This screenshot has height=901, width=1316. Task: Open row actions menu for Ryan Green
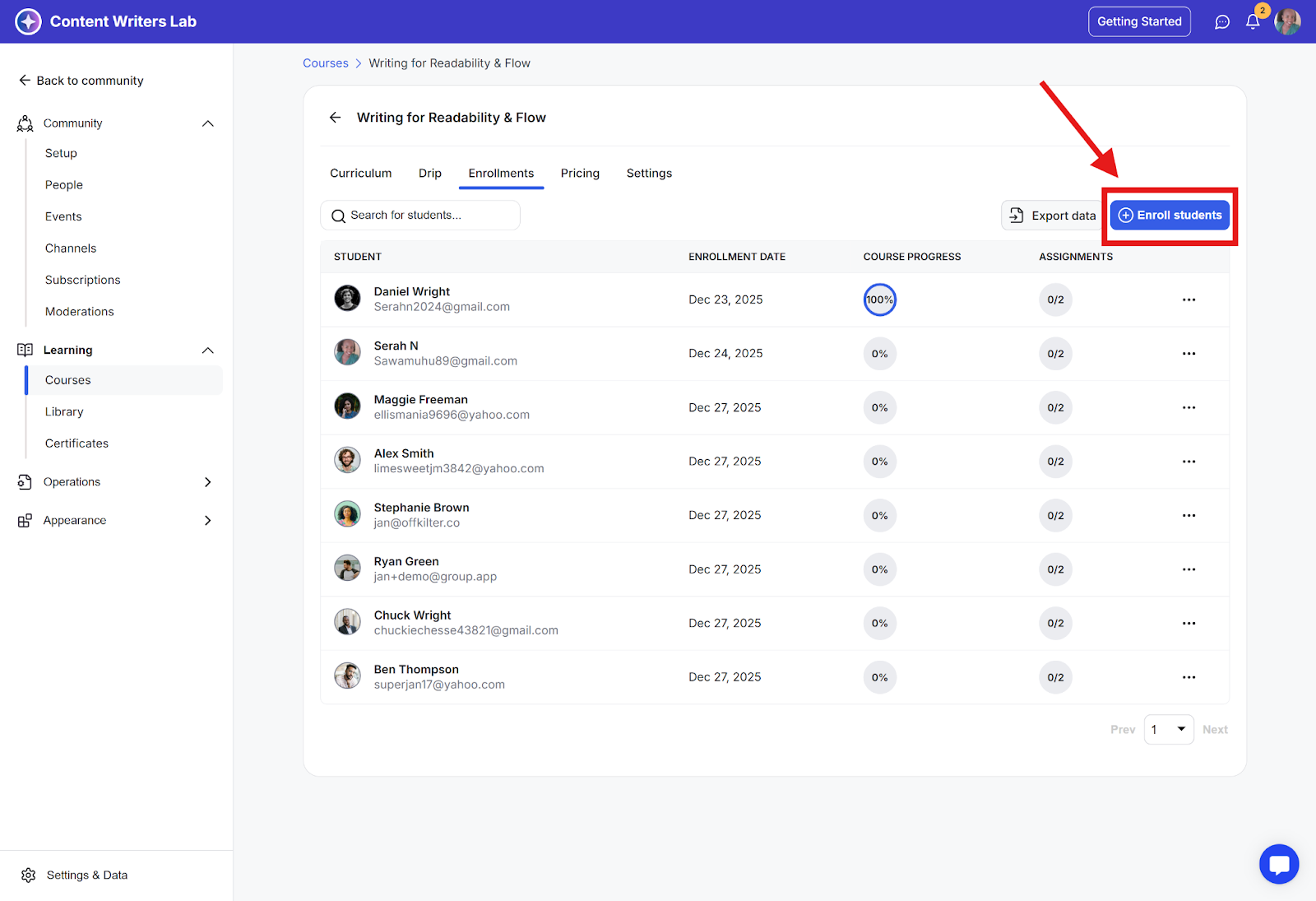coord(1189,569)
